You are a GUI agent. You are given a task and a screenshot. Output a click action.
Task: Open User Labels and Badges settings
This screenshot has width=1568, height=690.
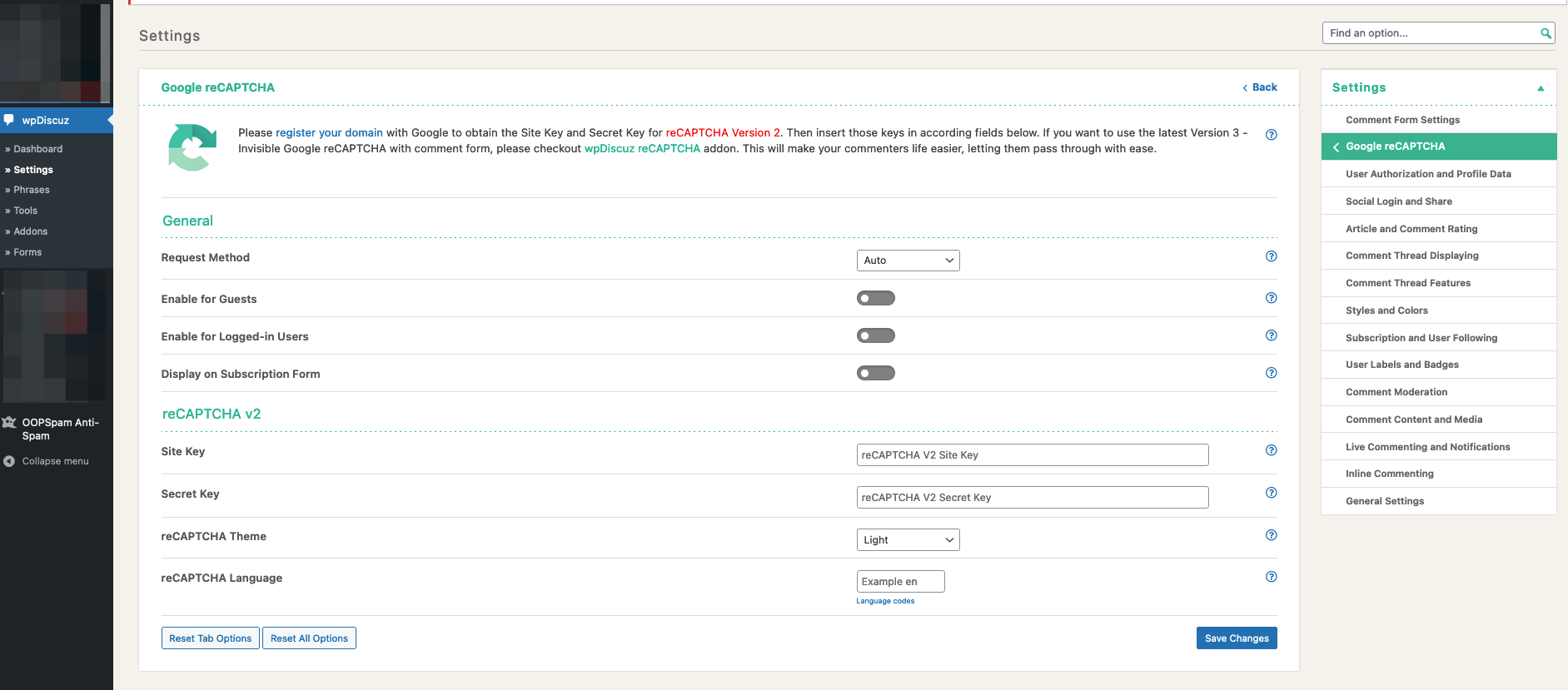[x=1438, y=365]
